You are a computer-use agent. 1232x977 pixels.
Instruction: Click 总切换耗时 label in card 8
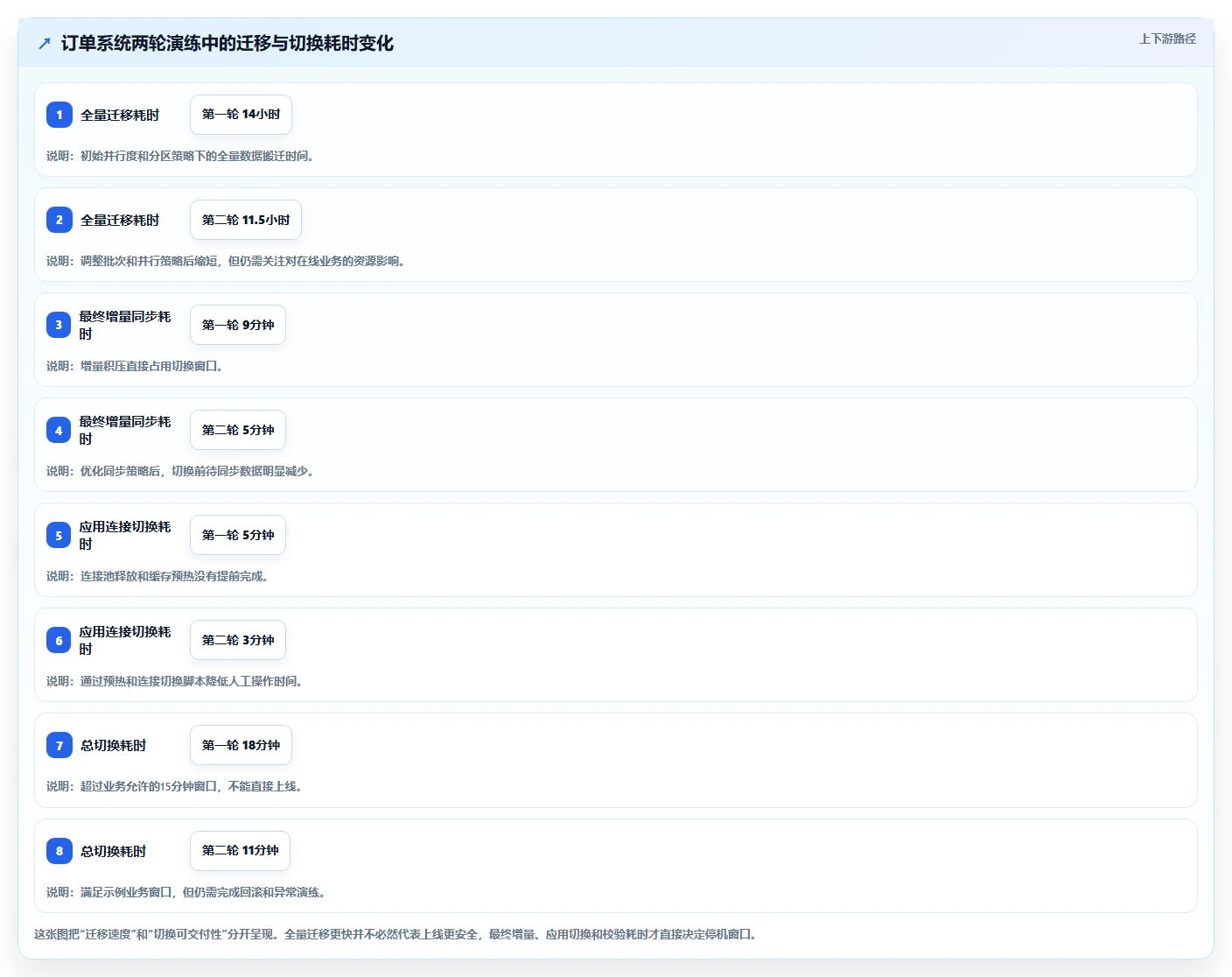(x=114, y=851)
